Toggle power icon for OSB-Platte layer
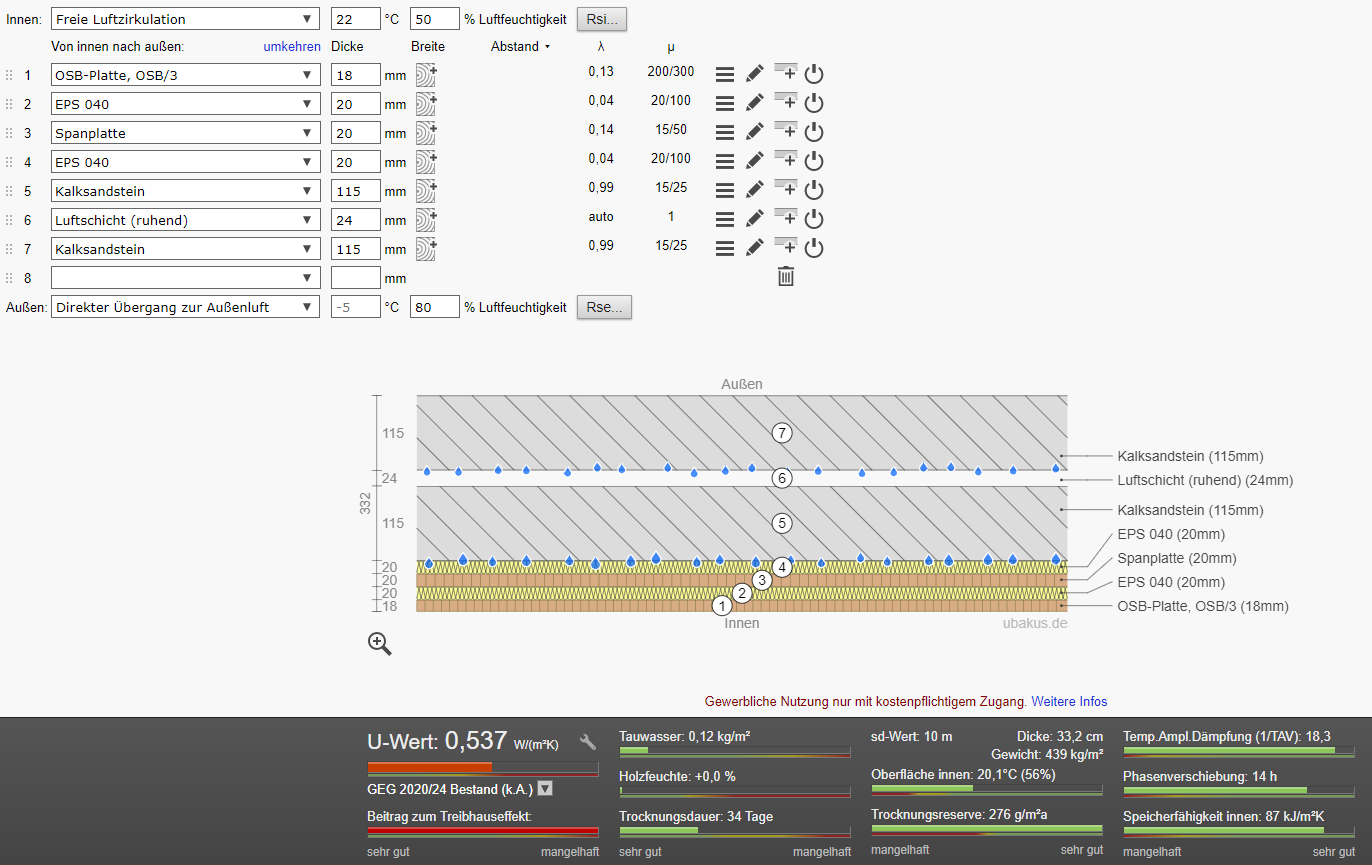This screenshot has width=1372, height=865. point(814,74)
